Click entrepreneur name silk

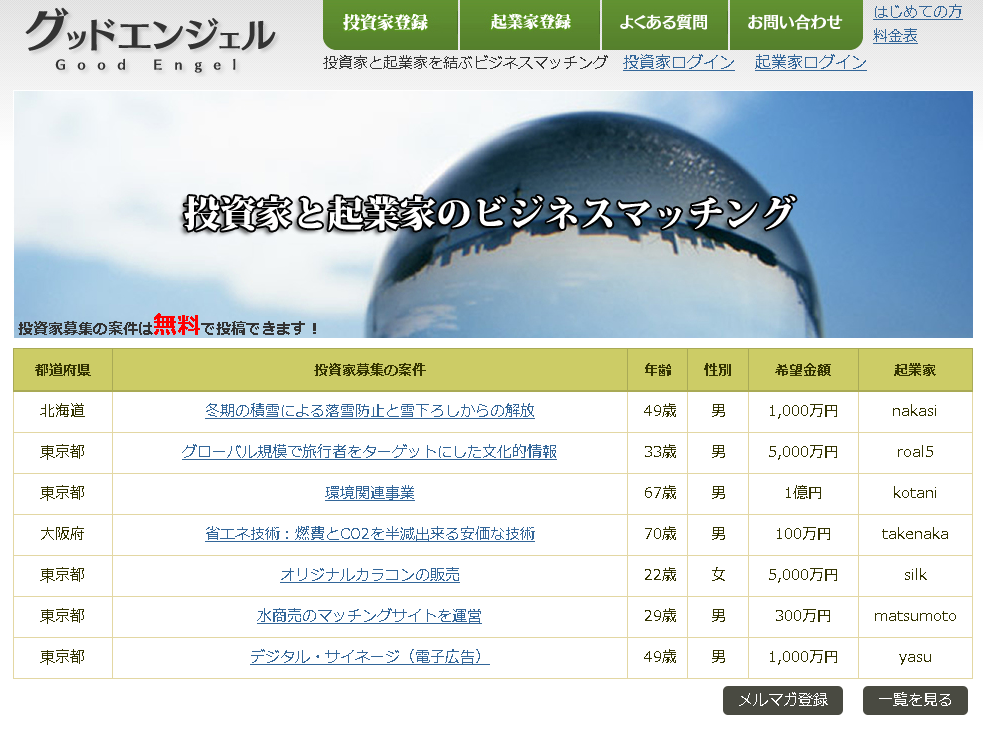(915, 574)
